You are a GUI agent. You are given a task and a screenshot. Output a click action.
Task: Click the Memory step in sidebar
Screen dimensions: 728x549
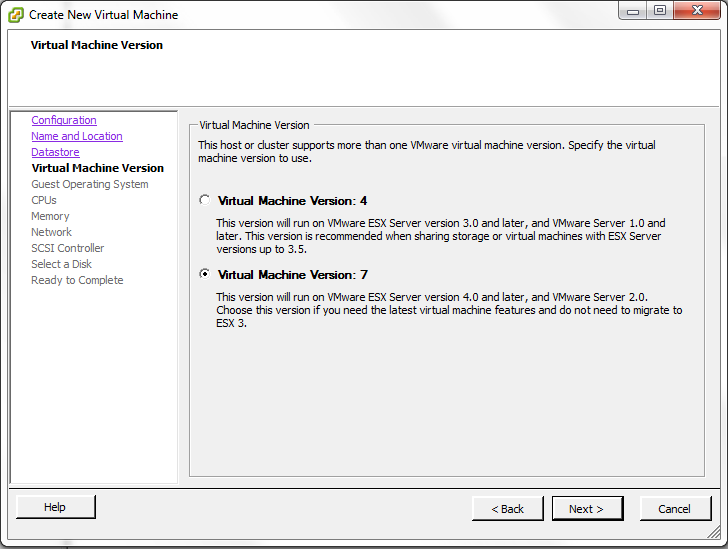[50, 216]
